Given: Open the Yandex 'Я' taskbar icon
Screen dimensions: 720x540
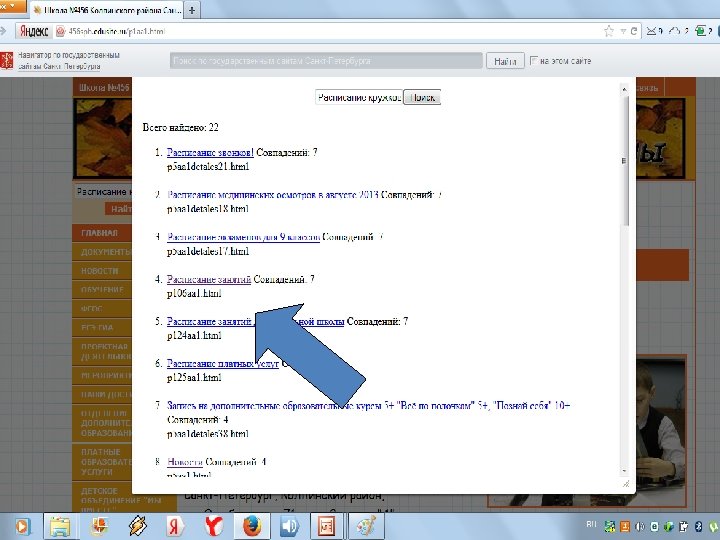Looking at the screenshot, I should click(175, 526).
